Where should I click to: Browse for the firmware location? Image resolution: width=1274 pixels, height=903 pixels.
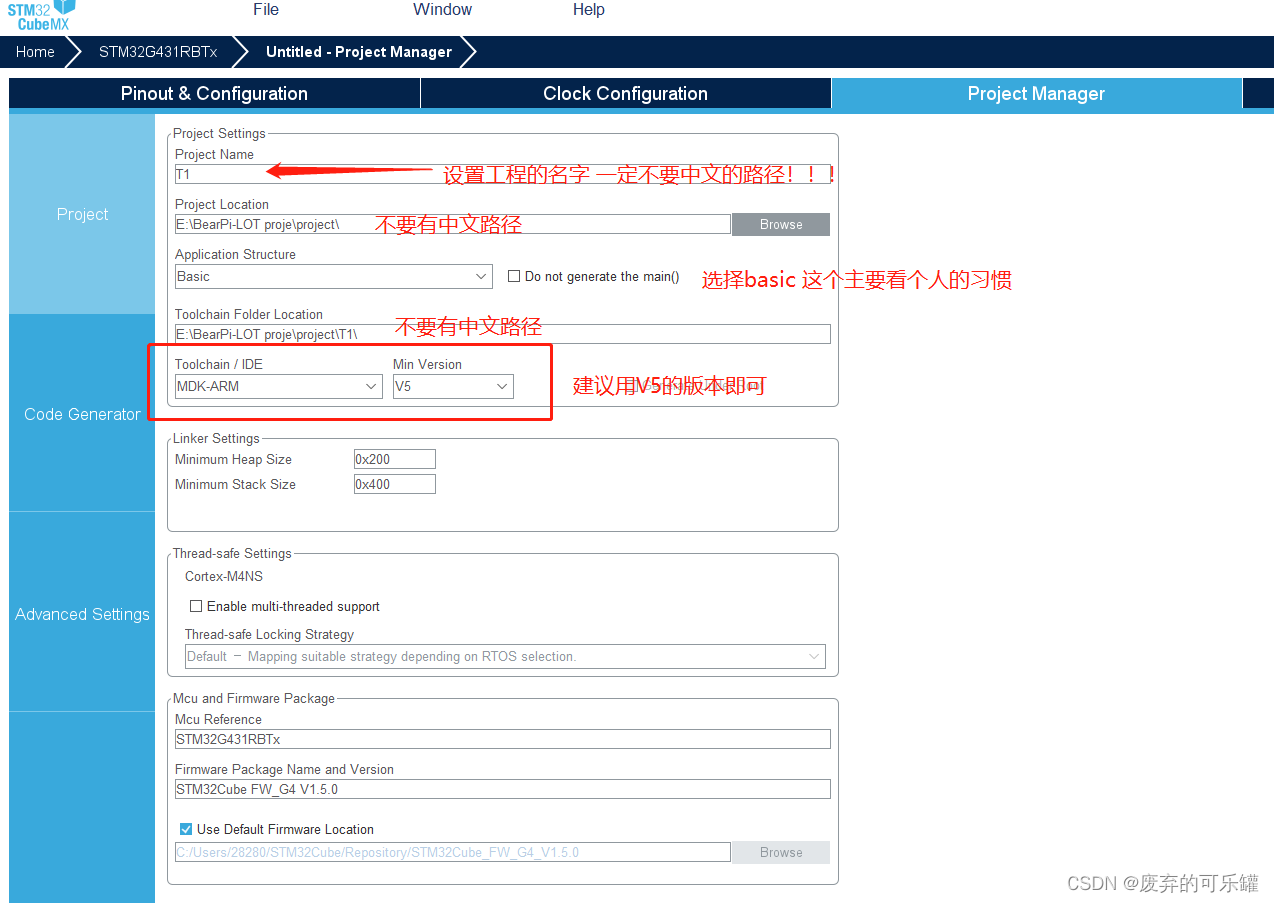click(781, 852)
